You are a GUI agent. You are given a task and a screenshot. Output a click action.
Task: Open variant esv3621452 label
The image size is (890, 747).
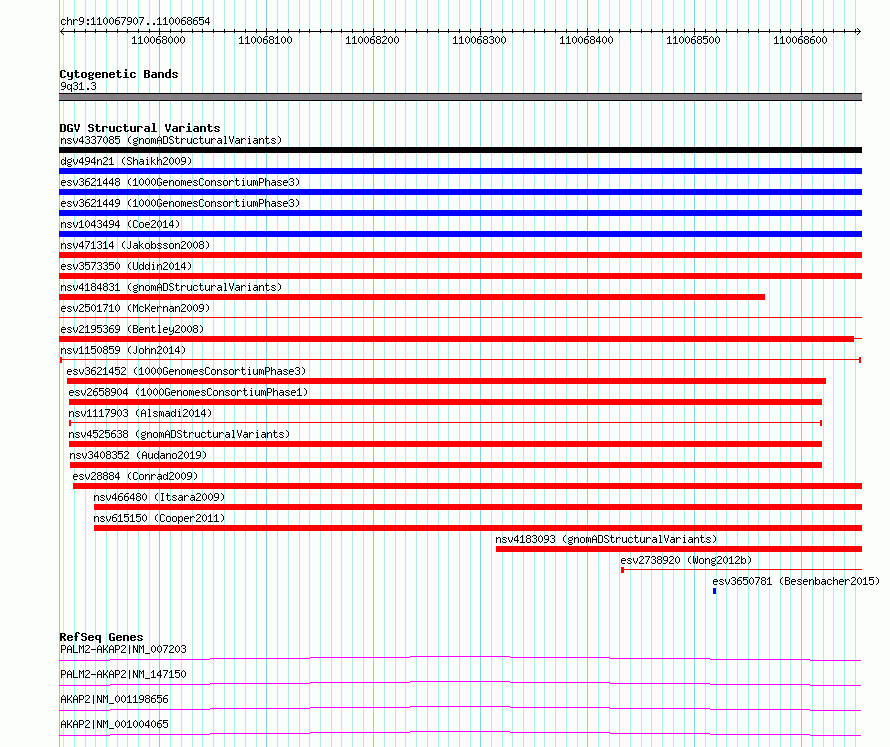pos(186,371)
